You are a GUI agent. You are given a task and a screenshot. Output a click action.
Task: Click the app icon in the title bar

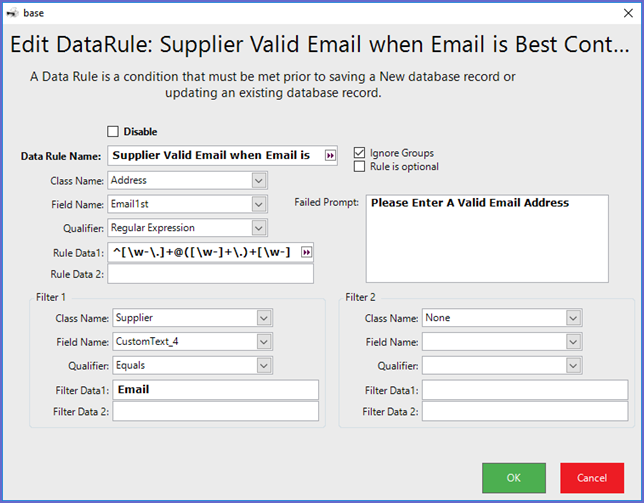point(12,13)
